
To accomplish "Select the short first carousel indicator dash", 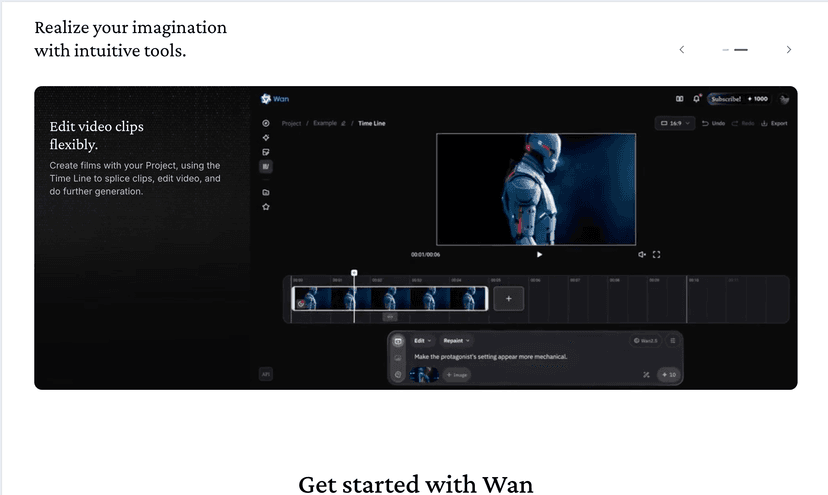I will [726, 50].
